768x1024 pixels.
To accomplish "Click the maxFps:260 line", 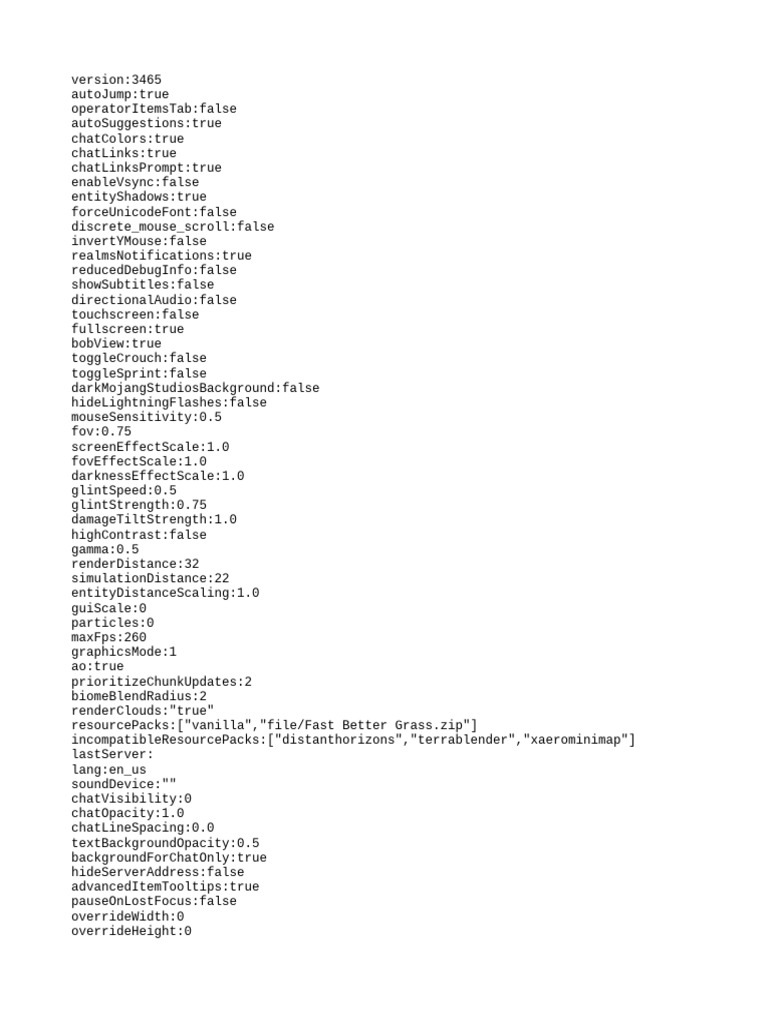I will point(109,637).
